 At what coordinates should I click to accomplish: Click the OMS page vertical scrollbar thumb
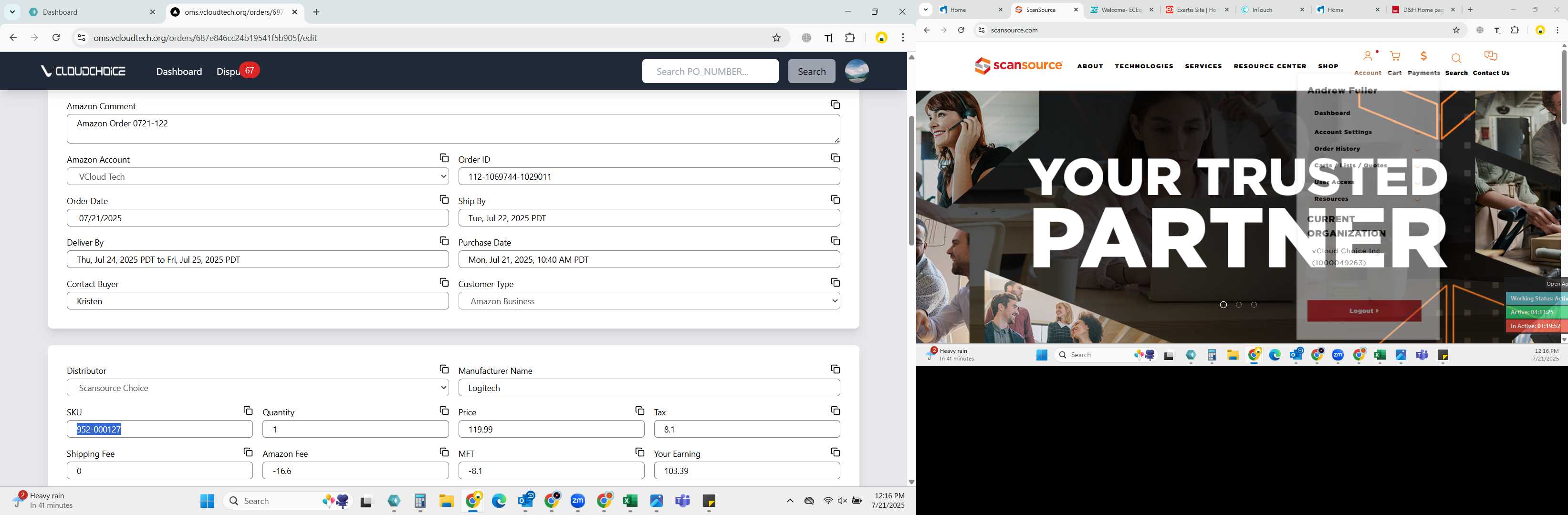click(911, 181)
